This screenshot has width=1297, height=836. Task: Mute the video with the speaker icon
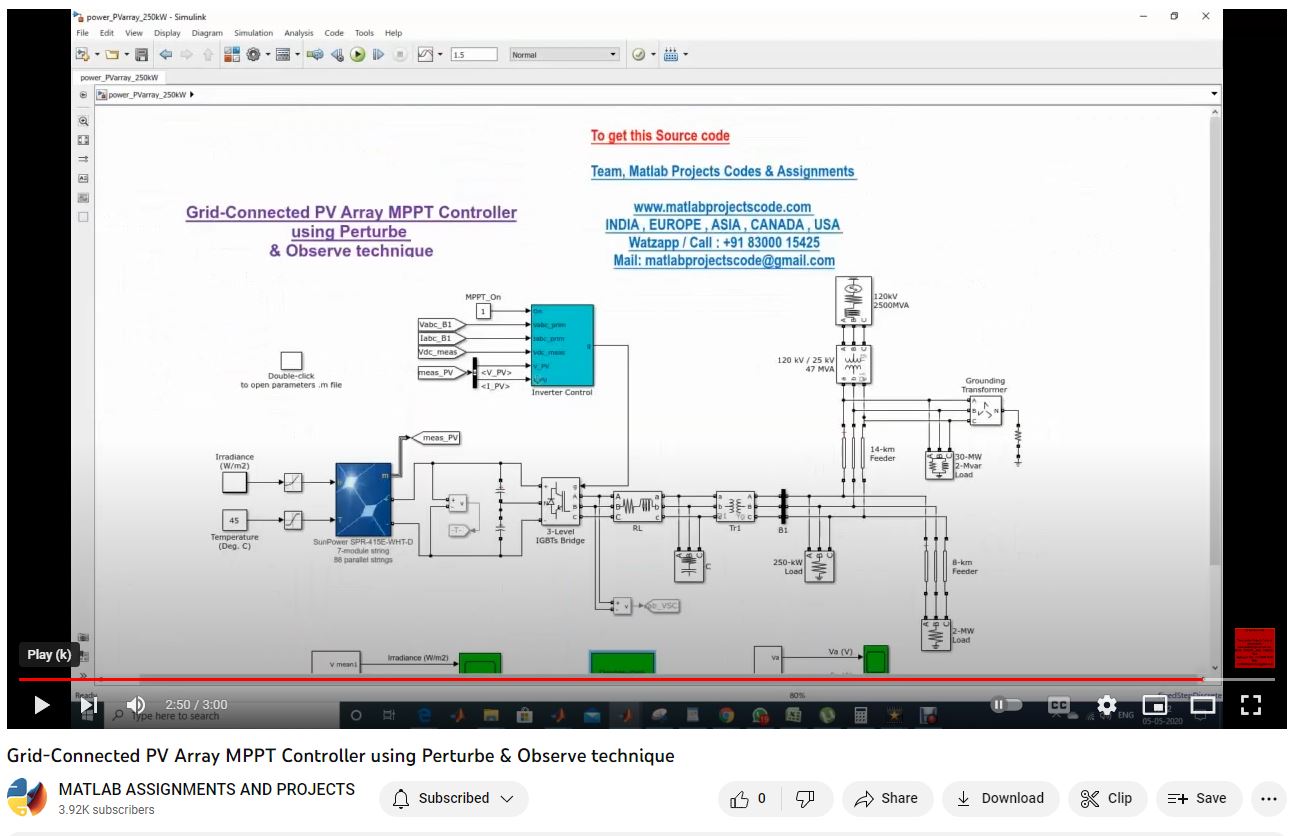(x=136, y=705)
